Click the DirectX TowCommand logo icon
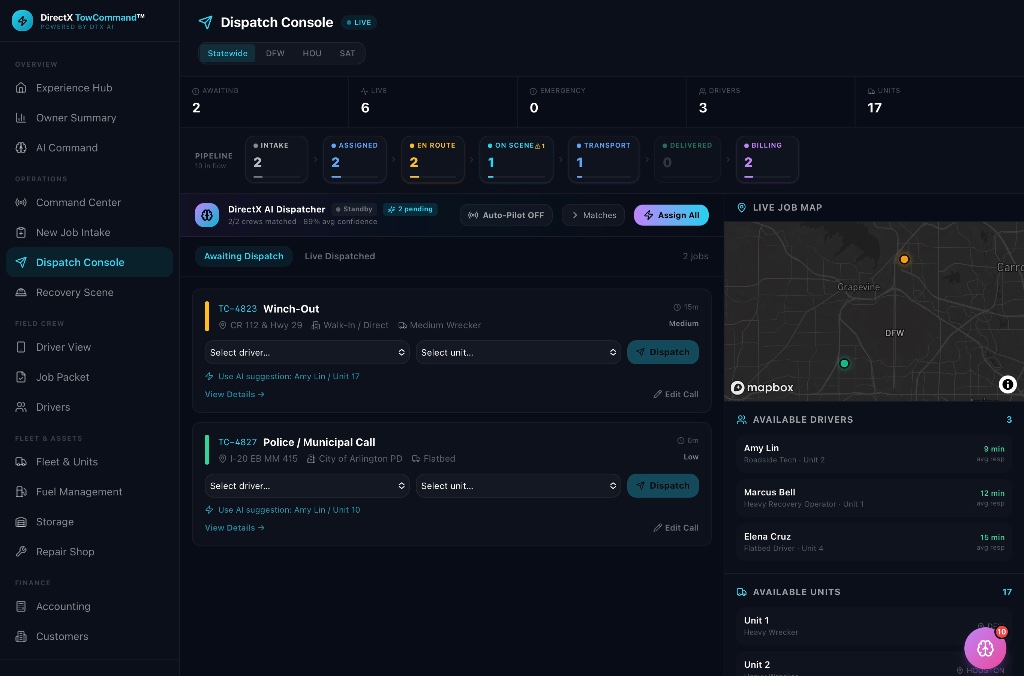 point(22,21)
